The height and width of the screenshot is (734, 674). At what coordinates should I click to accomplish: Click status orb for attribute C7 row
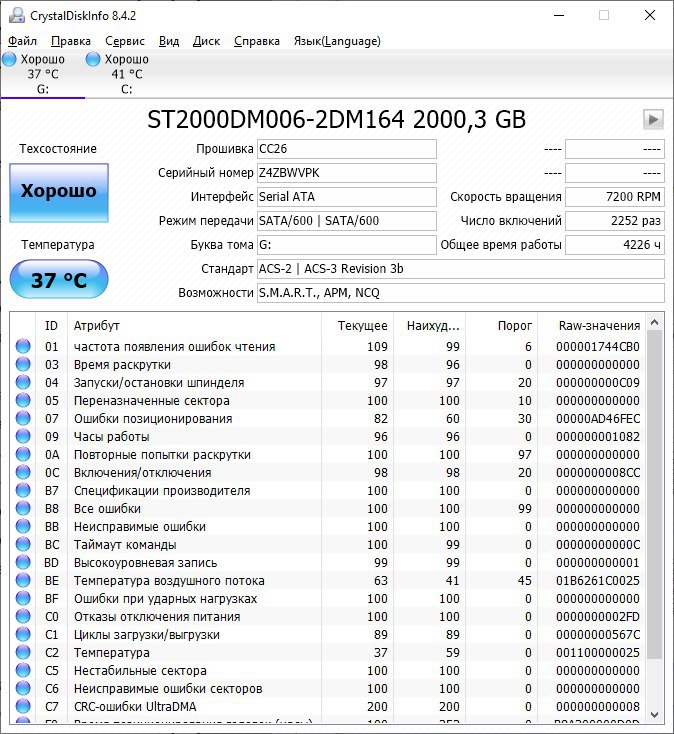(x=23, y=706)
